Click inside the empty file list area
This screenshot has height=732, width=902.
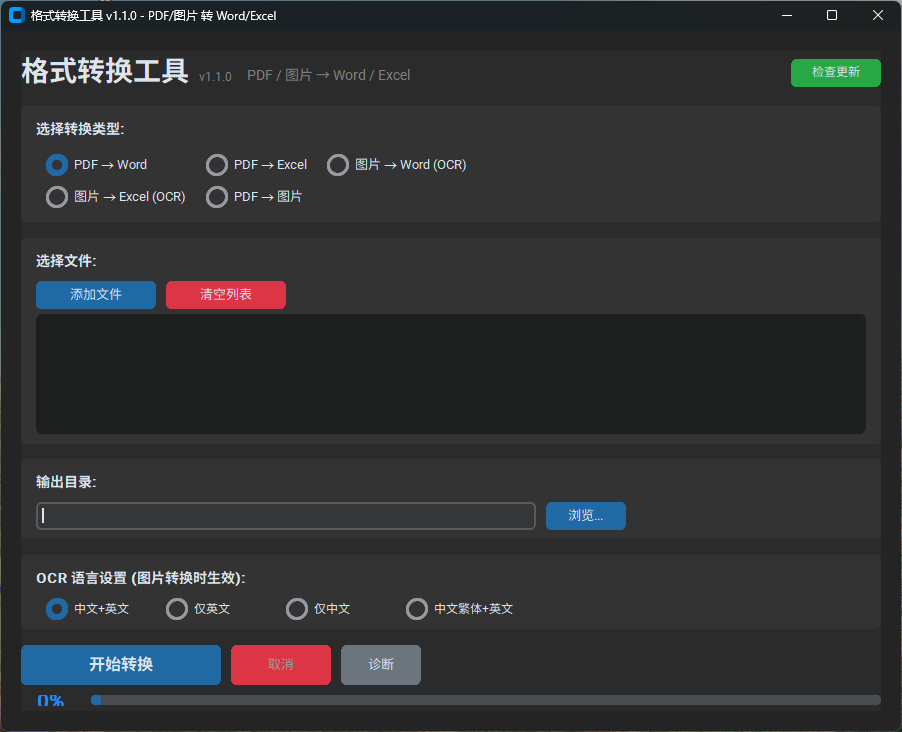pyautogui.click(x=450, y=374)
